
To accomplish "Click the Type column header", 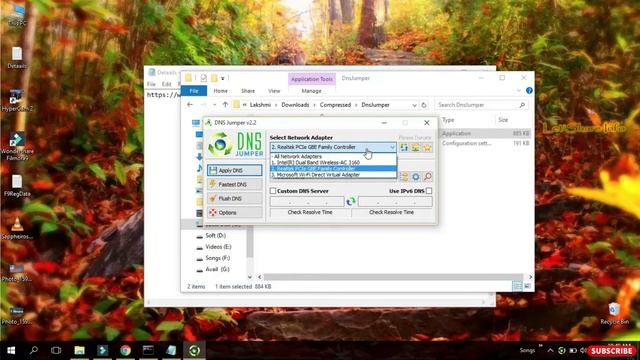I will click(x=448, y=120).
